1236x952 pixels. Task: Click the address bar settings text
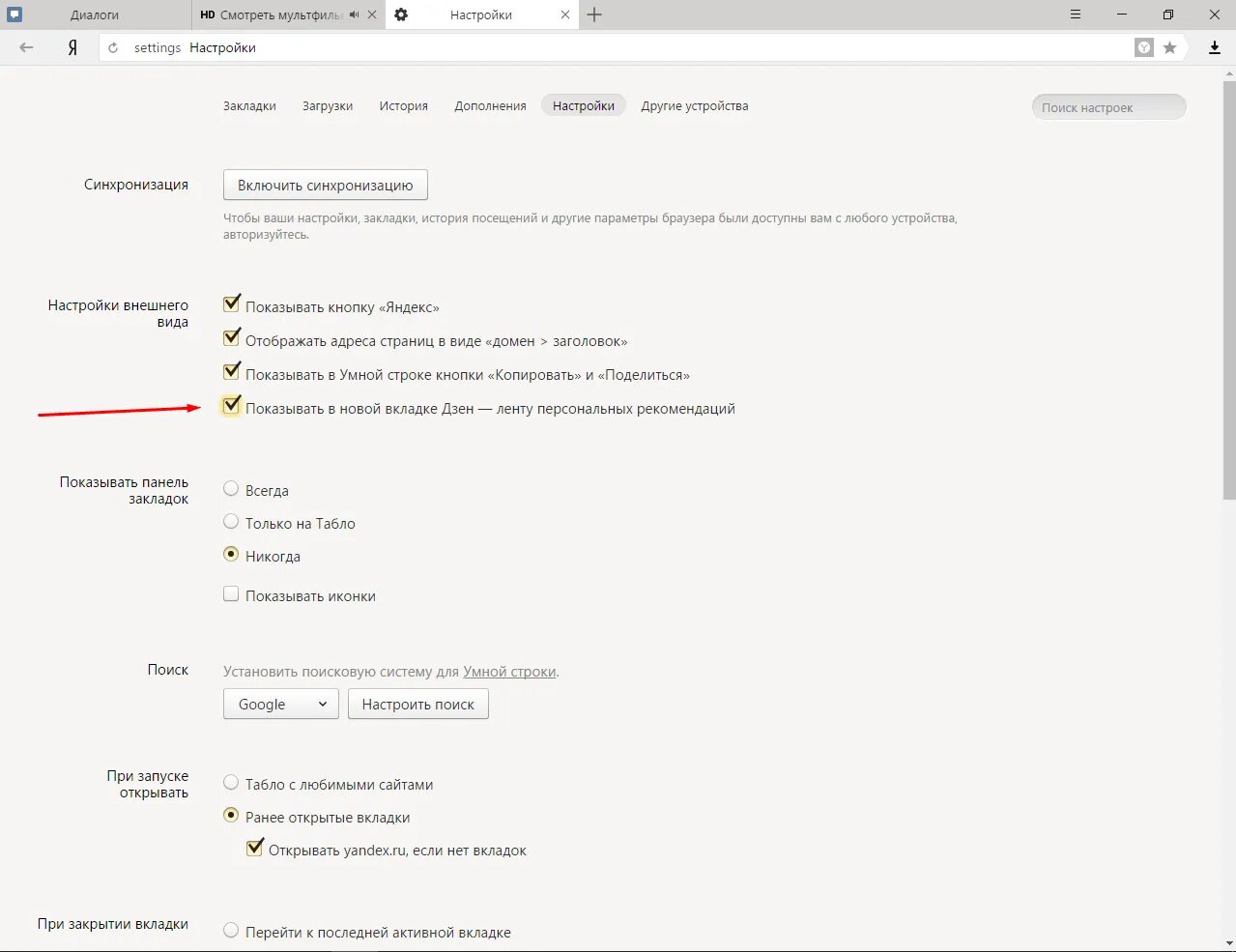158,47
